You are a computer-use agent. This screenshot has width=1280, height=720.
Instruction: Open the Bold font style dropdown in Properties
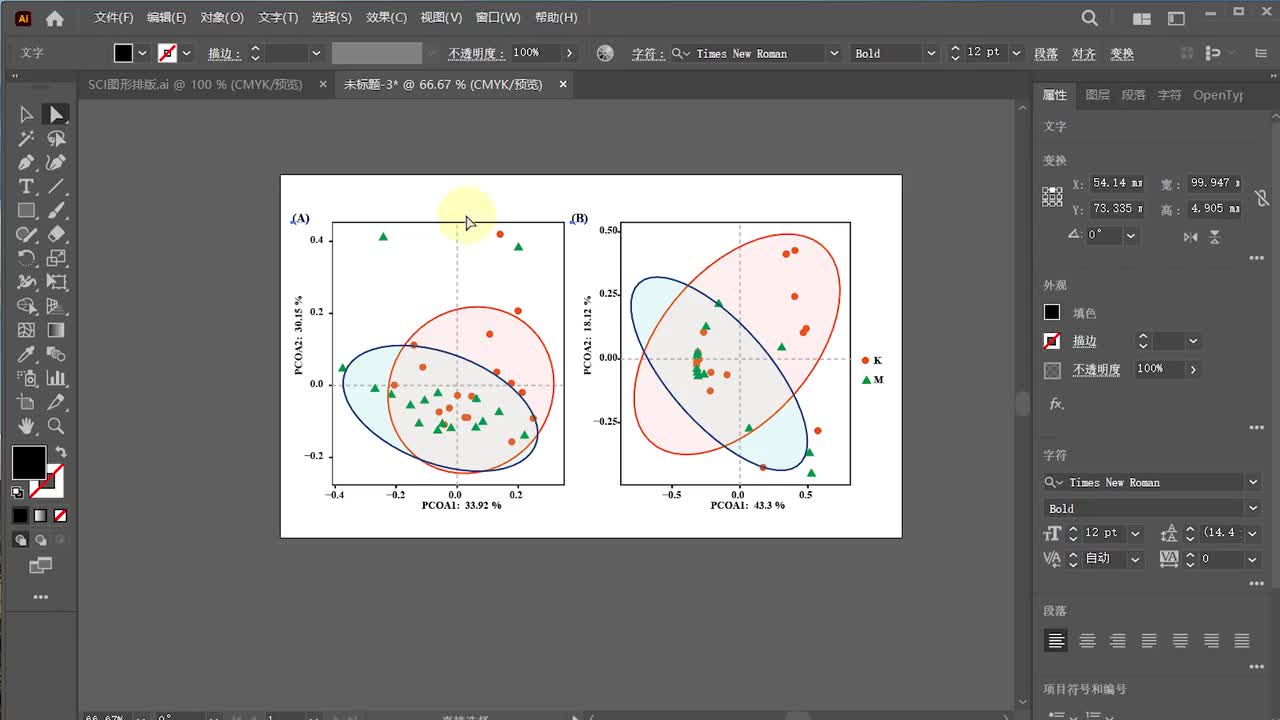(1253, 509)
